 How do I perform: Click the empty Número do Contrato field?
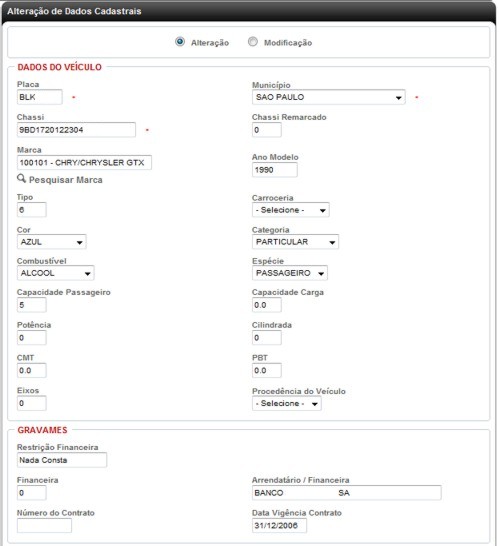pyautogui.click(x=44, y=525)
